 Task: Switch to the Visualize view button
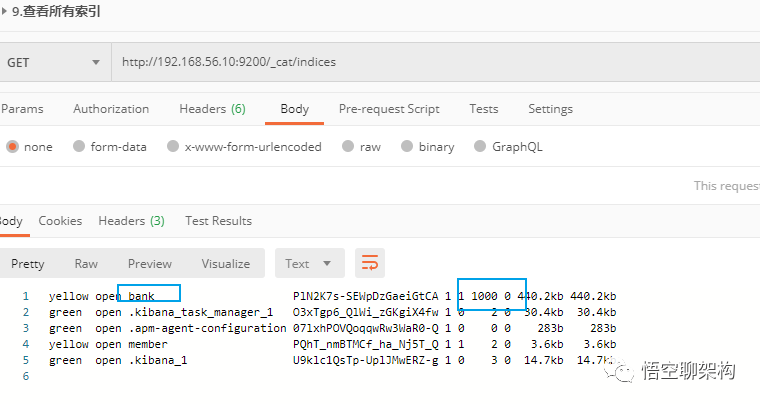(x=225, y=264)
